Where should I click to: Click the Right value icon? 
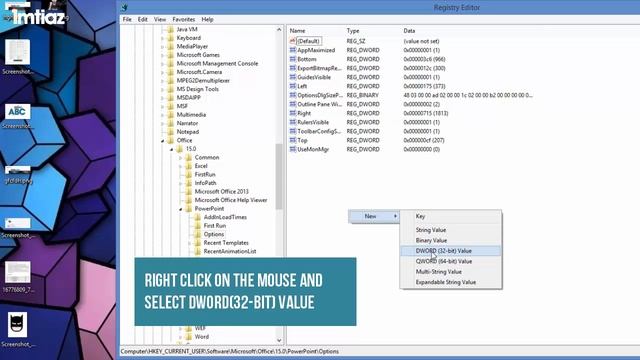pos(293,113)
